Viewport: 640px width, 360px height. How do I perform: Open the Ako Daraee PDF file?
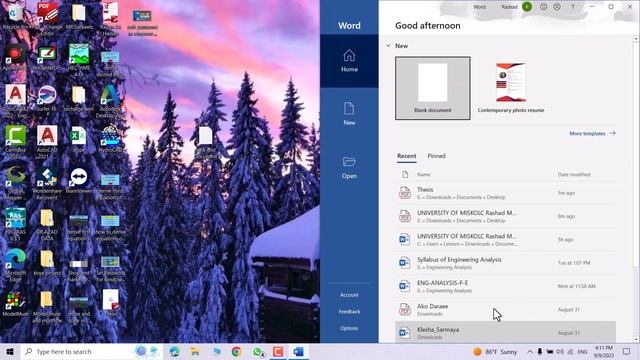click(506, 309)
